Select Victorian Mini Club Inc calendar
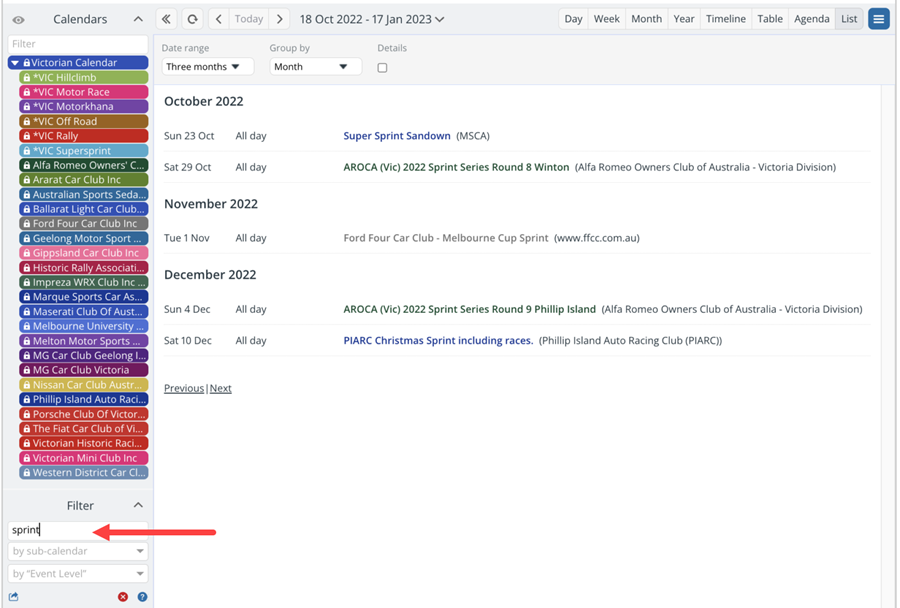Image resolution: width=900 pixels, height=608 pixels. [x=84, y=458]
